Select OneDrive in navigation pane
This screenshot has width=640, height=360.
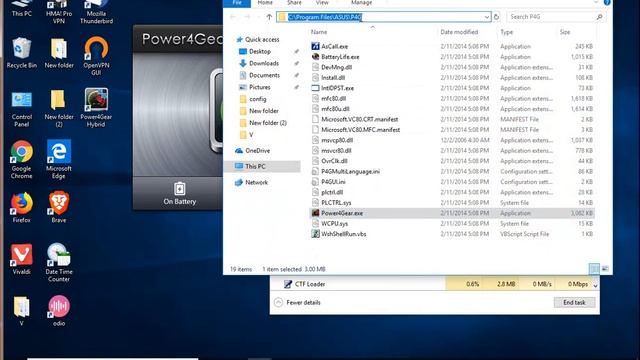(x=257, y=151)
